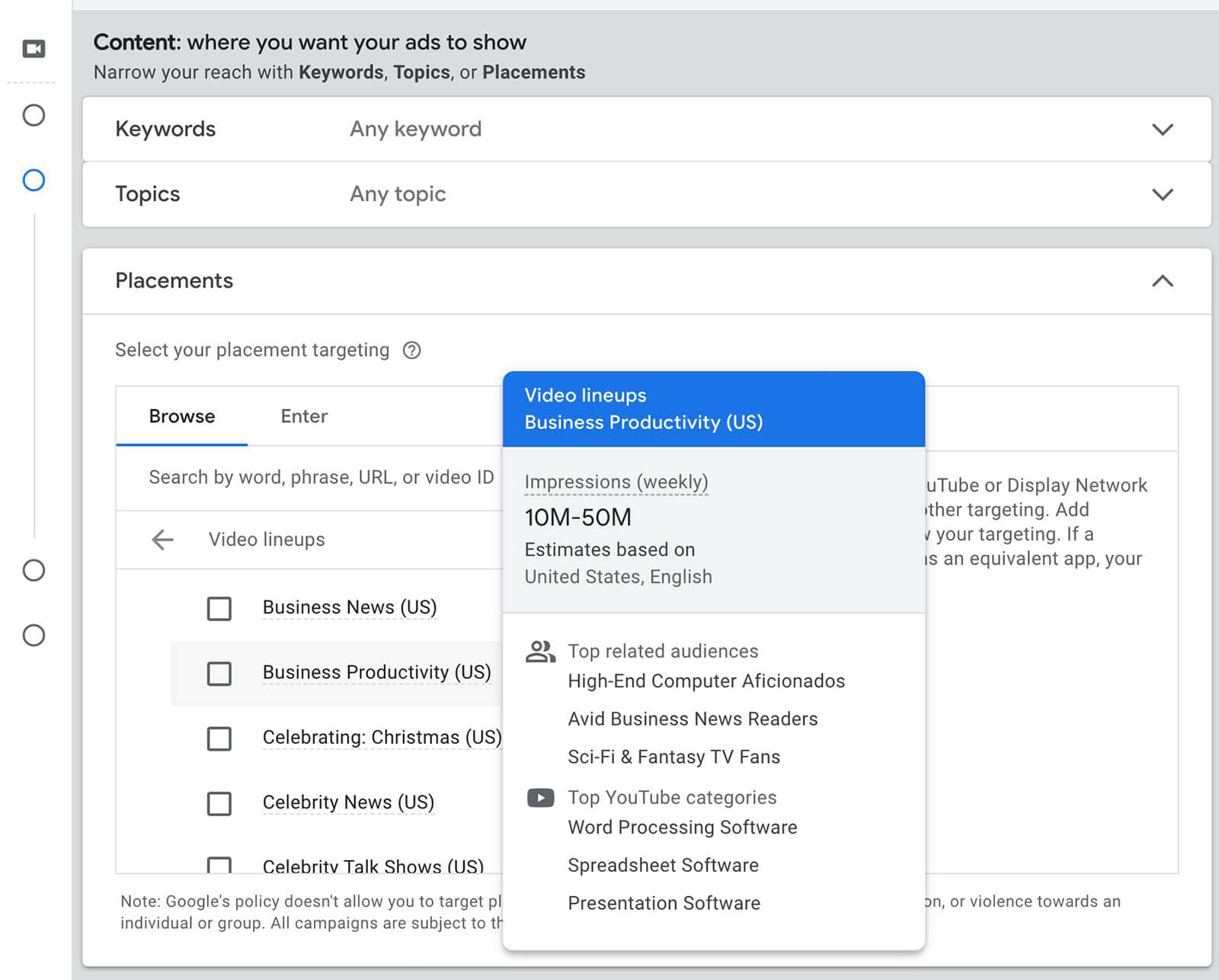The height and width of the screenshot is (980, 1219).
Task: Open the placement targeting help icon
Action: (x=411, y=351)
